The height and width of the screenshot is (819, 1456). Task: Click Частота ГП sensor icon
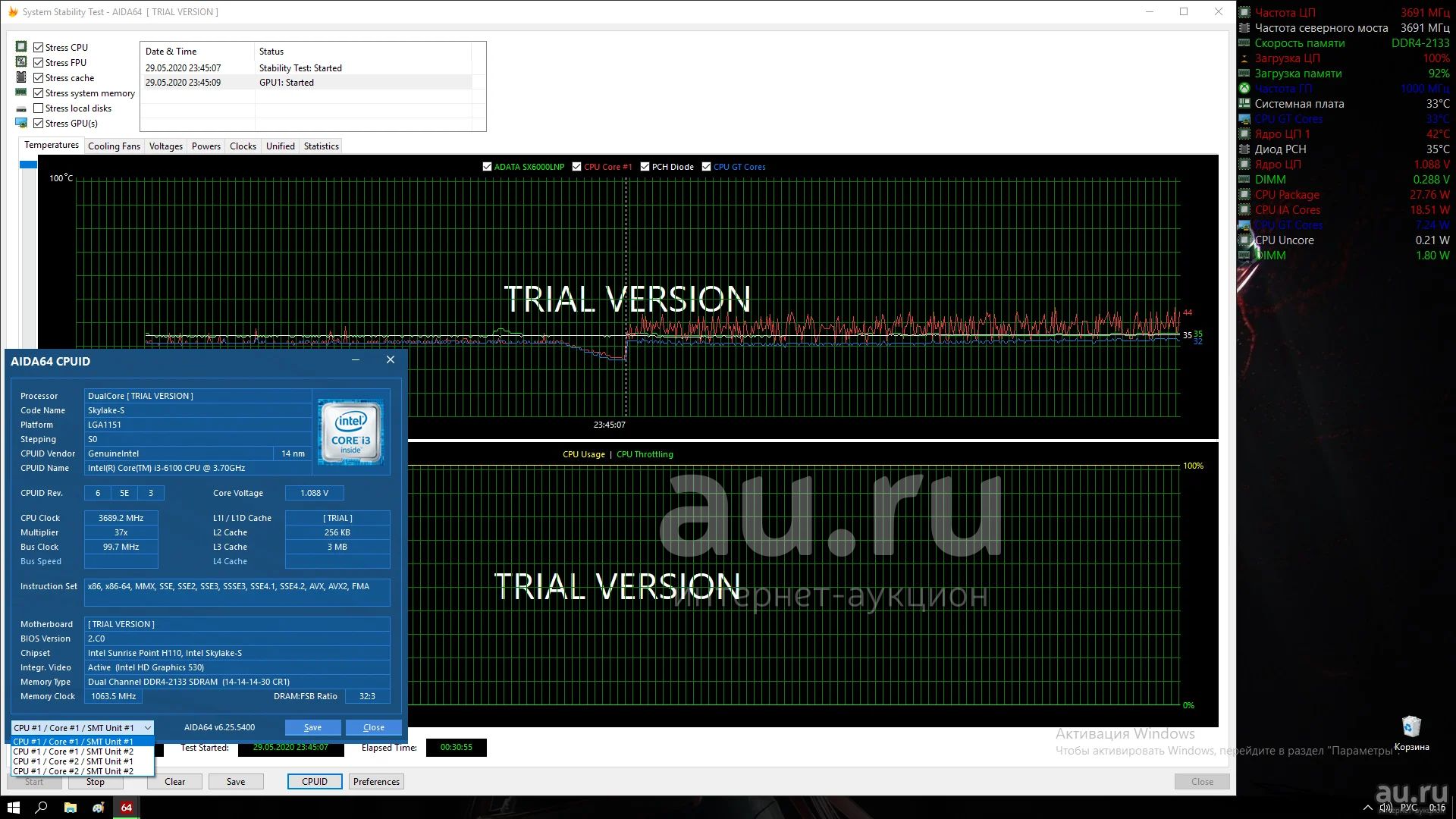(x=1244, y=89)
